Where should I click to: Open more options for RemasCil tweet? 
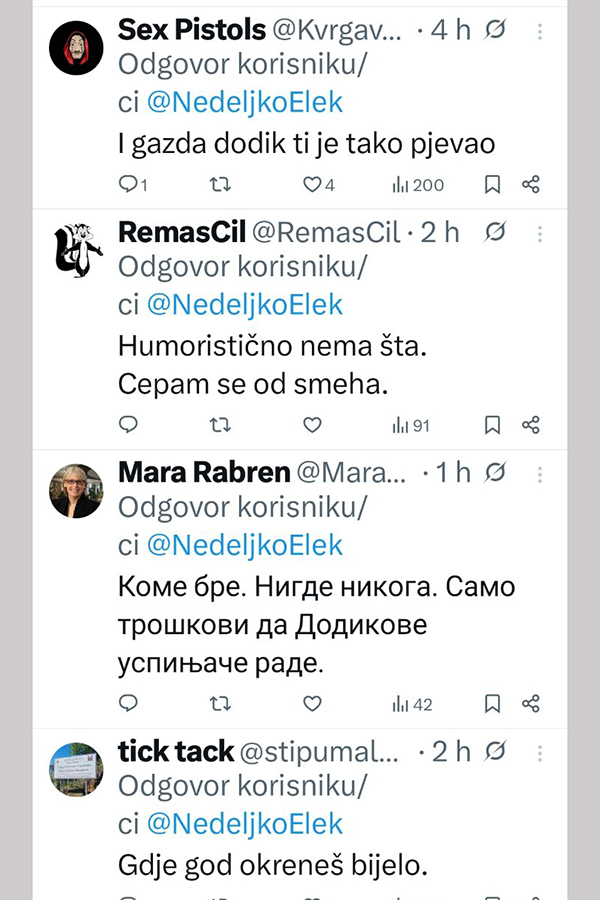coord(540,233)
